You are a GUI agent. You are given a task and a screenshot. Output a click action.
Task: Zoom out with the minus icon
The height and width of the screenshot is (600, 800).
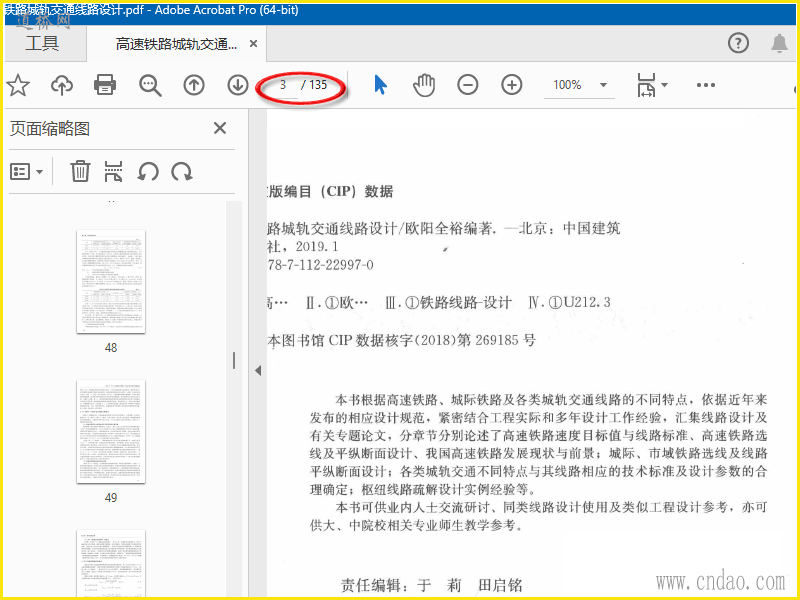(467, 85)
